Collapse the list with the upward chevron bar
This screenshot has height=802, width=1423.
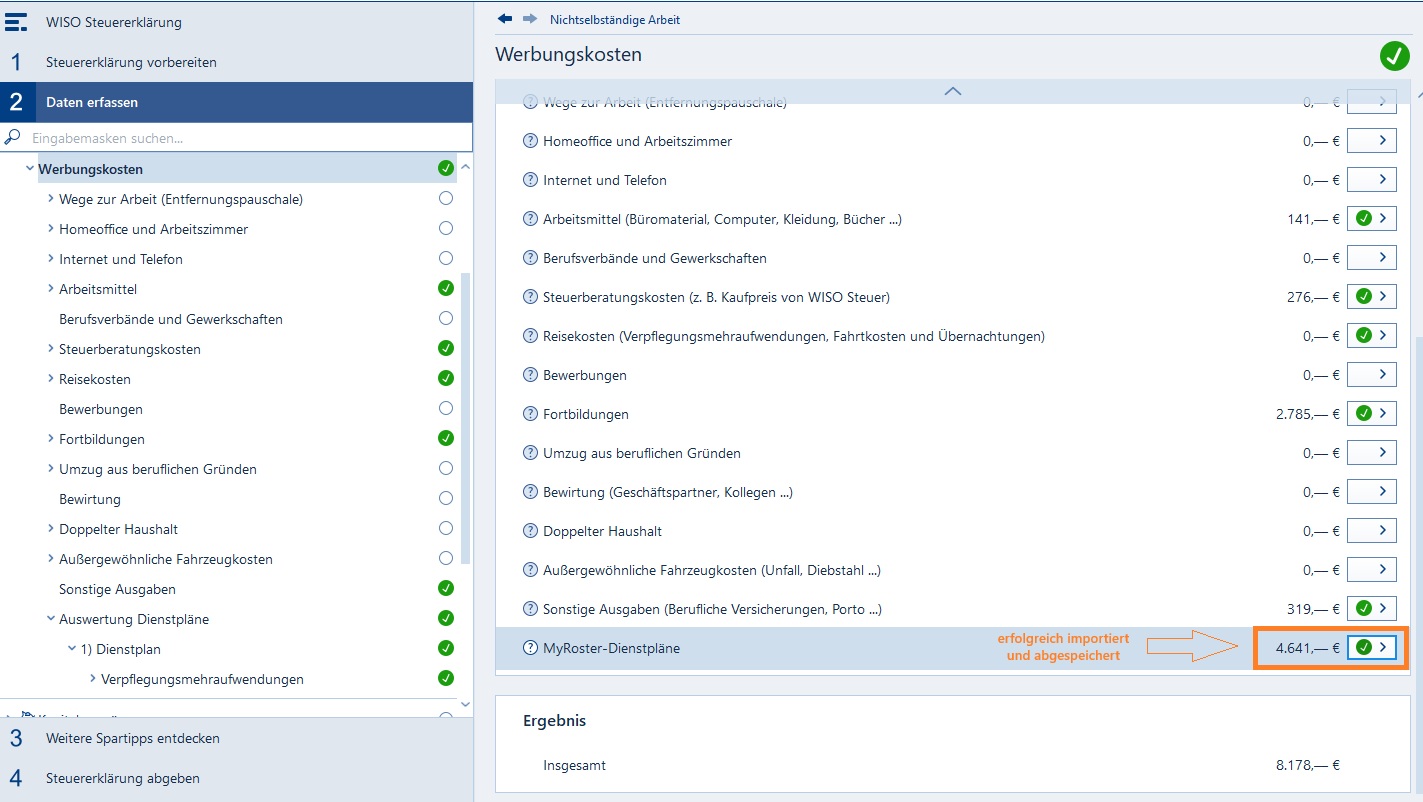[953, 91]
